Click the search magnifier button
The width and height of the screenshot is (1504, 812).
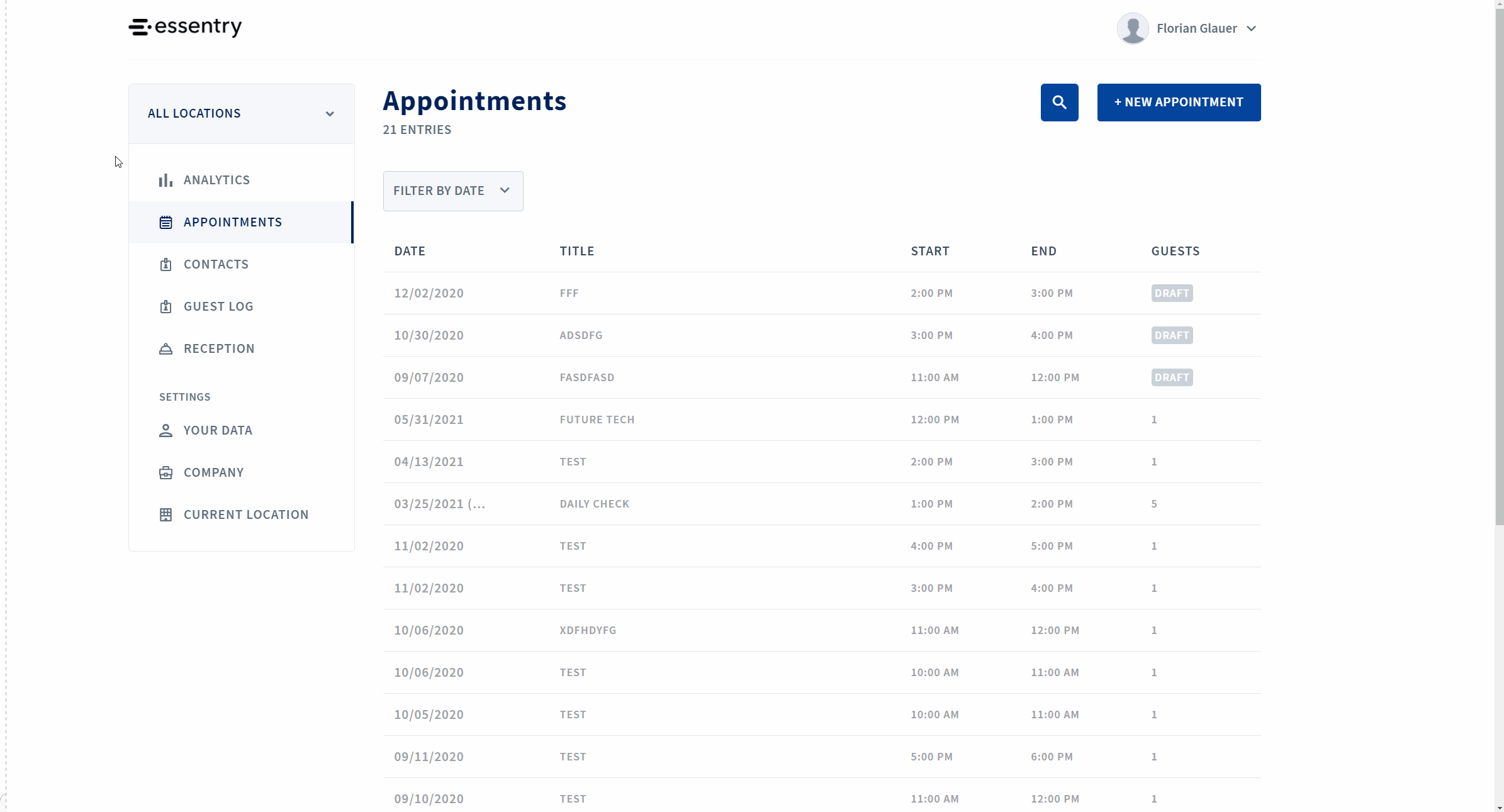tap(1060, 103)
